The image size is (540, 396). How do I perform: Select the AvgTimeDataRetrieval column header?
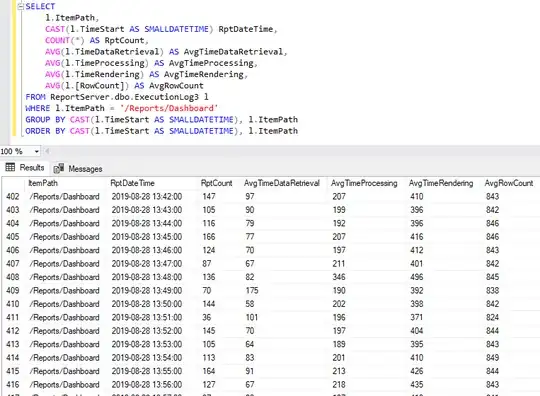coord(282,183)
